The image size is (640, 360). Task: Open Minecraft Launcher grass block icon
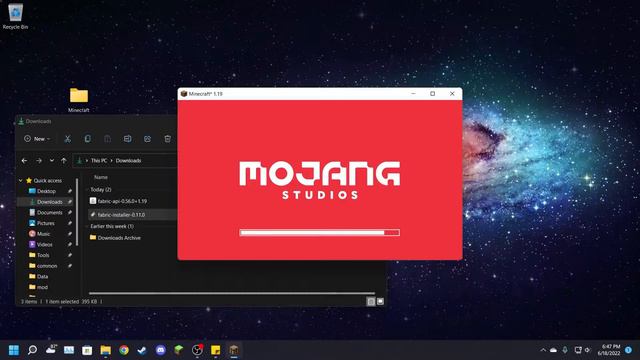(179, 350)
